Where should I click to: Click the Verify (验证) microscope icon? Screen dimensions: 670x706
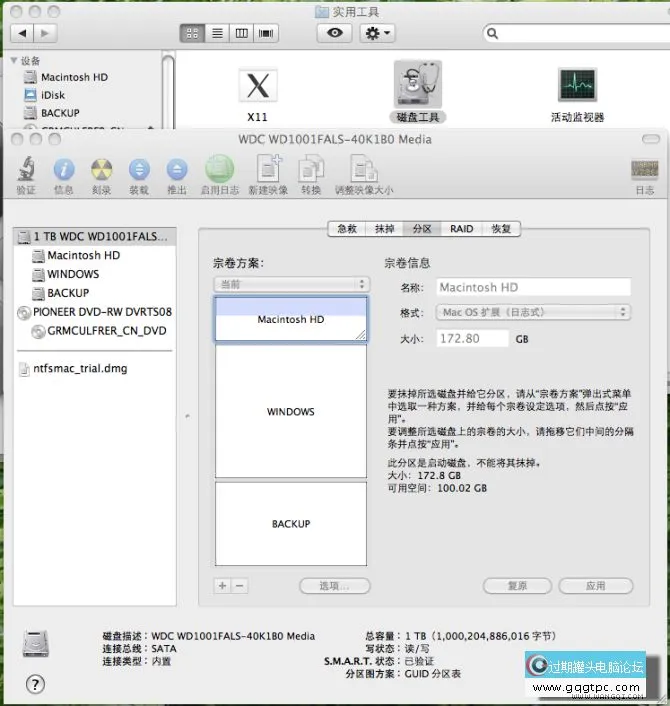26,169
